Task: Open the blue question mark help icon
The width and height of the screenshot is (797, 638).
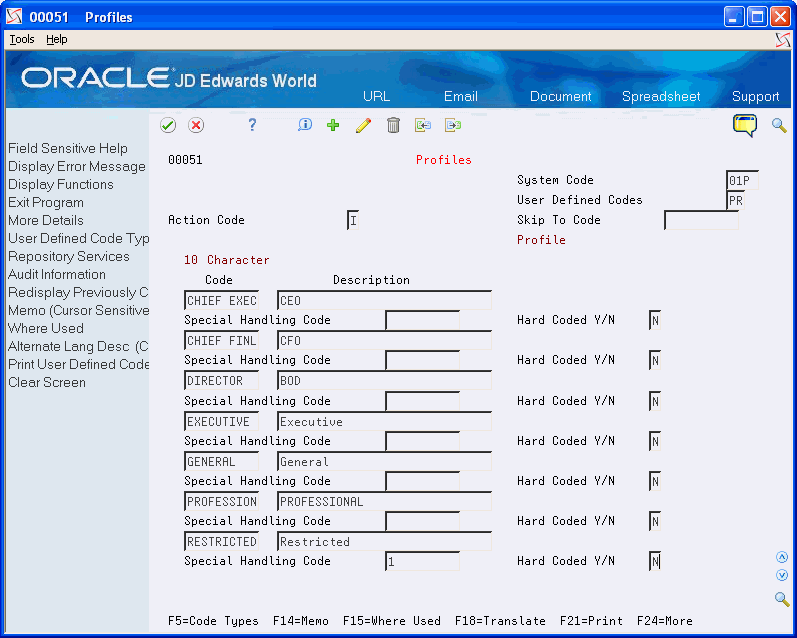Action: [252, 125]
